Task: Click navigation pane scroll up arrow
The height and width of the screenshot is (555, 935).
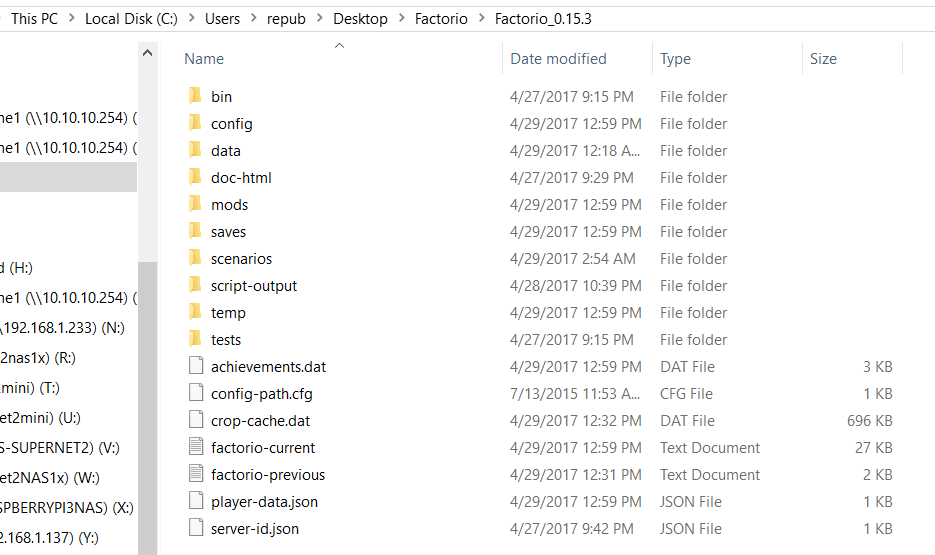Action: (x=147, y=53)
